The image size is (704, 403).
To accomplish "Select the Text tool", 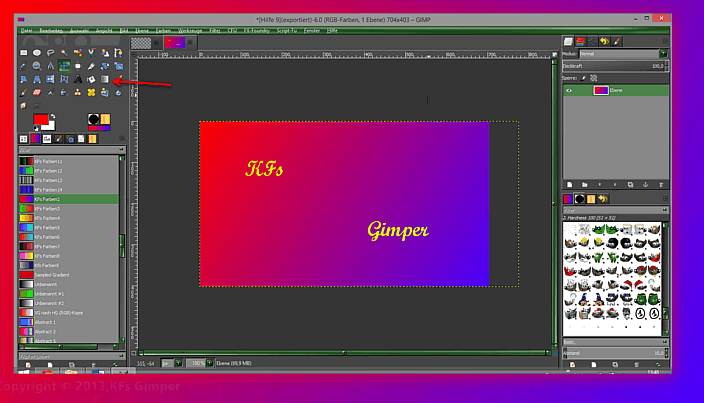I will point(78,79).
